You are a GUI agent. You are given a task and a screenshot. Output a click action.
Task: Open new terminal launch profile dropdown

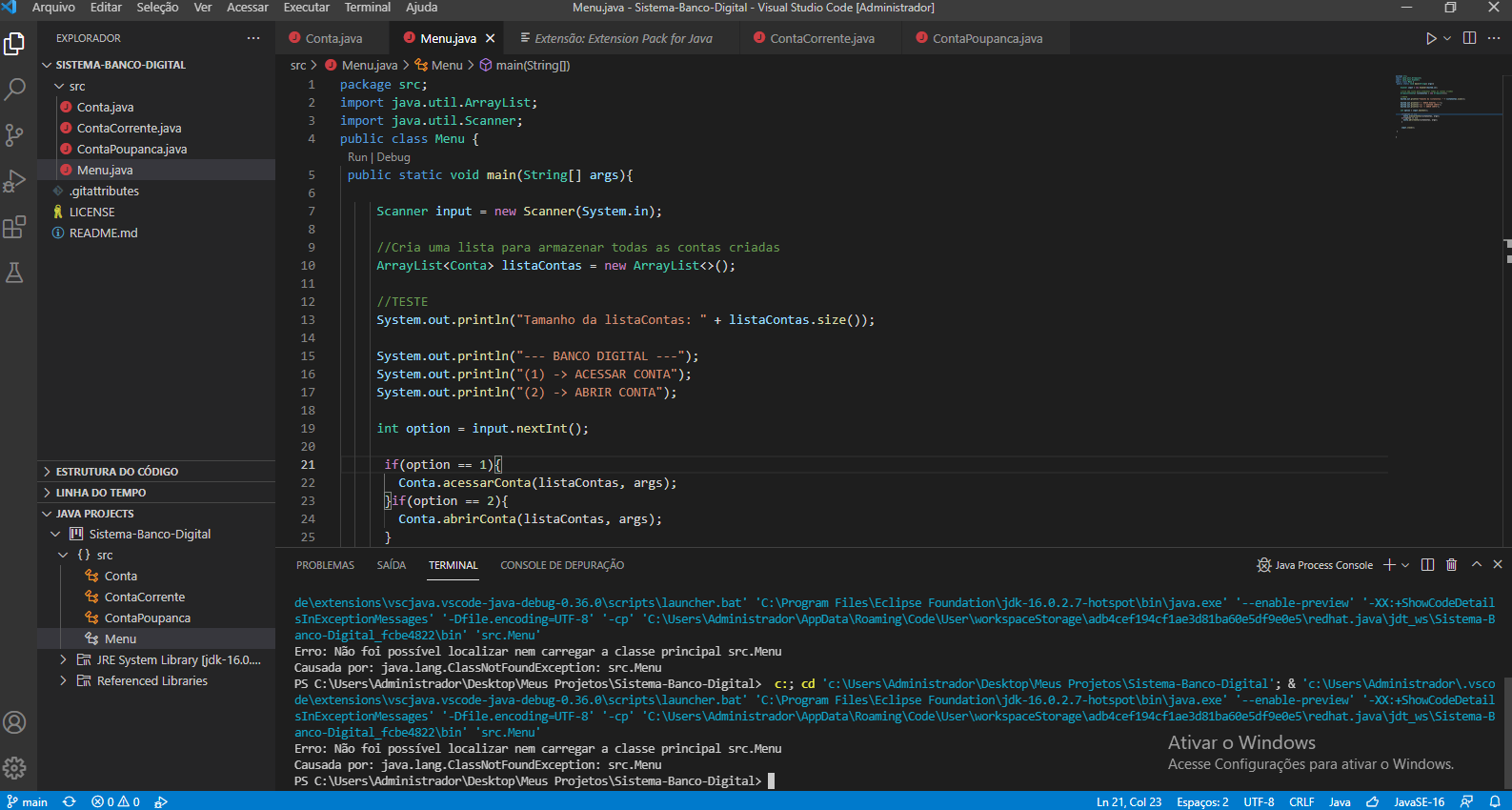1405,565
